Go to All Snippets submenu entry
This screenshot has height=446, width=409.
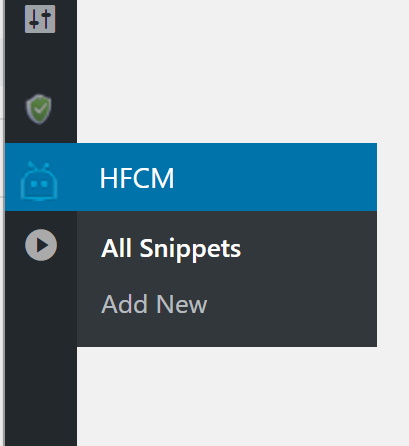click(x=171, y=248)
